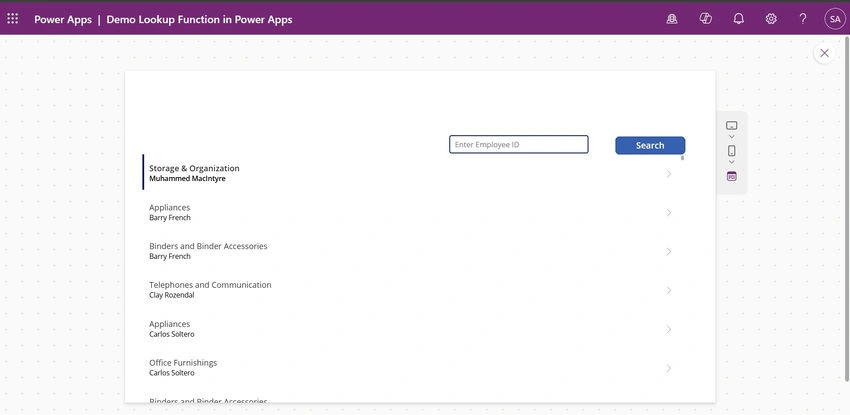The width and height of the screenshot is (850, 415).
Task: Click the Power Apps header title
Action: click(63, 20)
